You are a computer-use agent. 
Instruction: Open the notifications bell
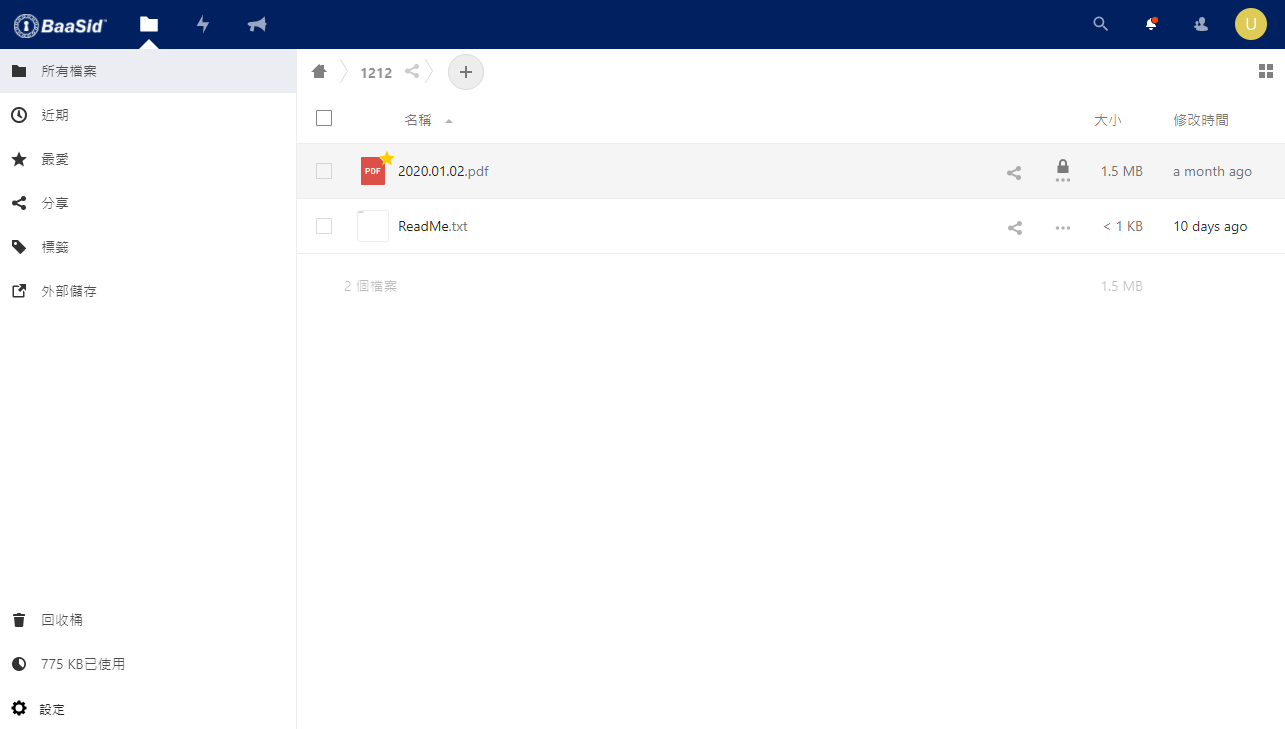pyautogui.click(x=1151, y=24)
